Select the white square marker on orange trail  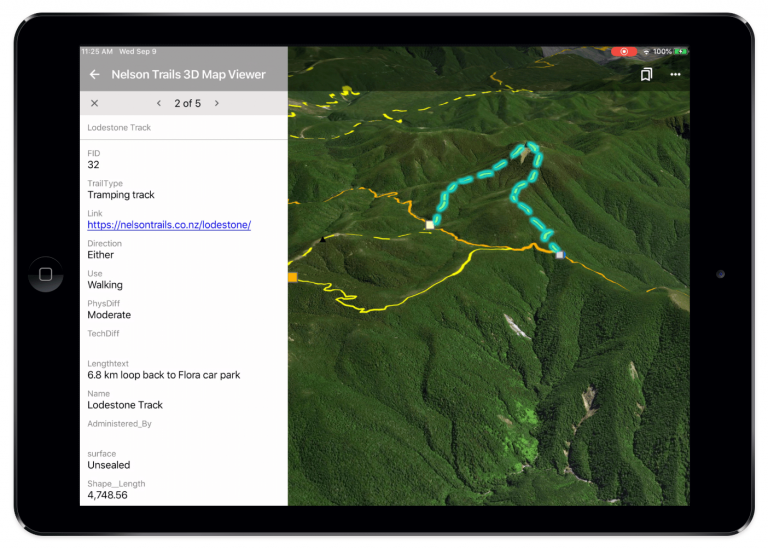(x=430, y=225)
